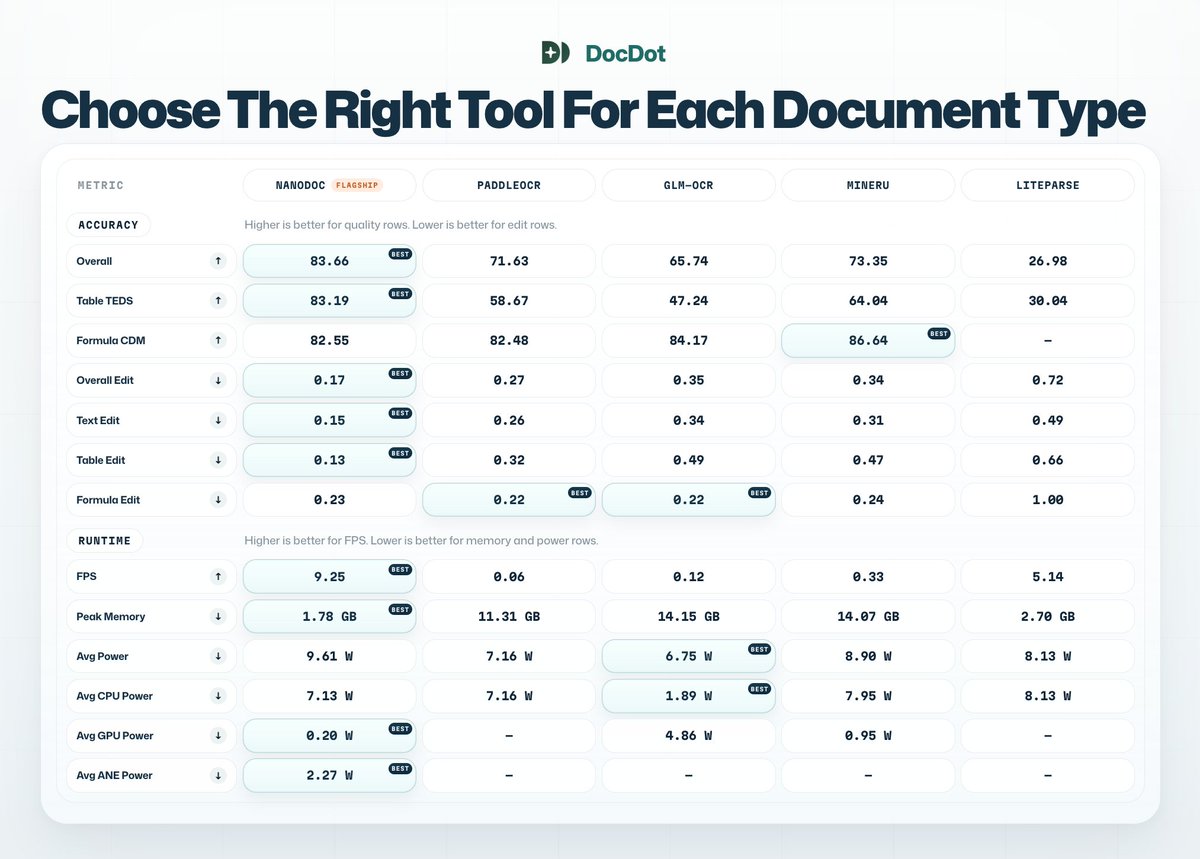
Task: Click the ACCURACY section label
Action: (108, 225)
